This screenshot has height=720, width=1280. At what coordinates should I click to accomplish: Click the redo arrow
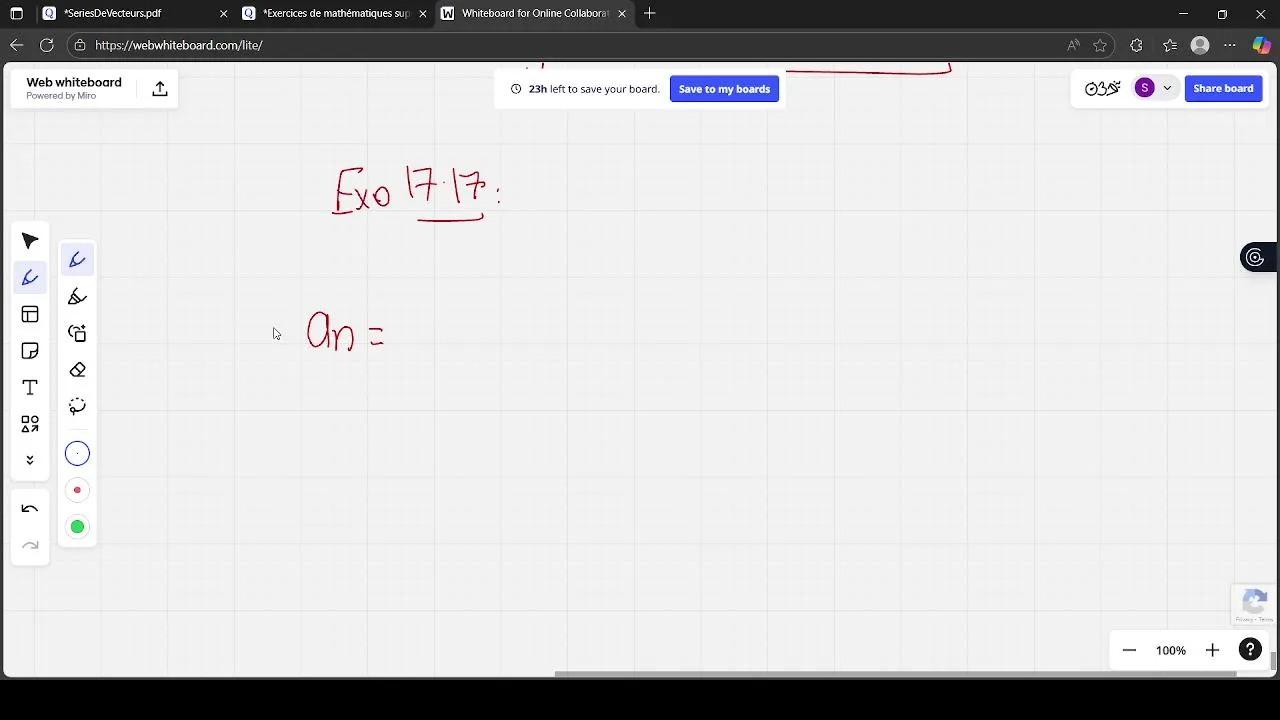point(30,546)
